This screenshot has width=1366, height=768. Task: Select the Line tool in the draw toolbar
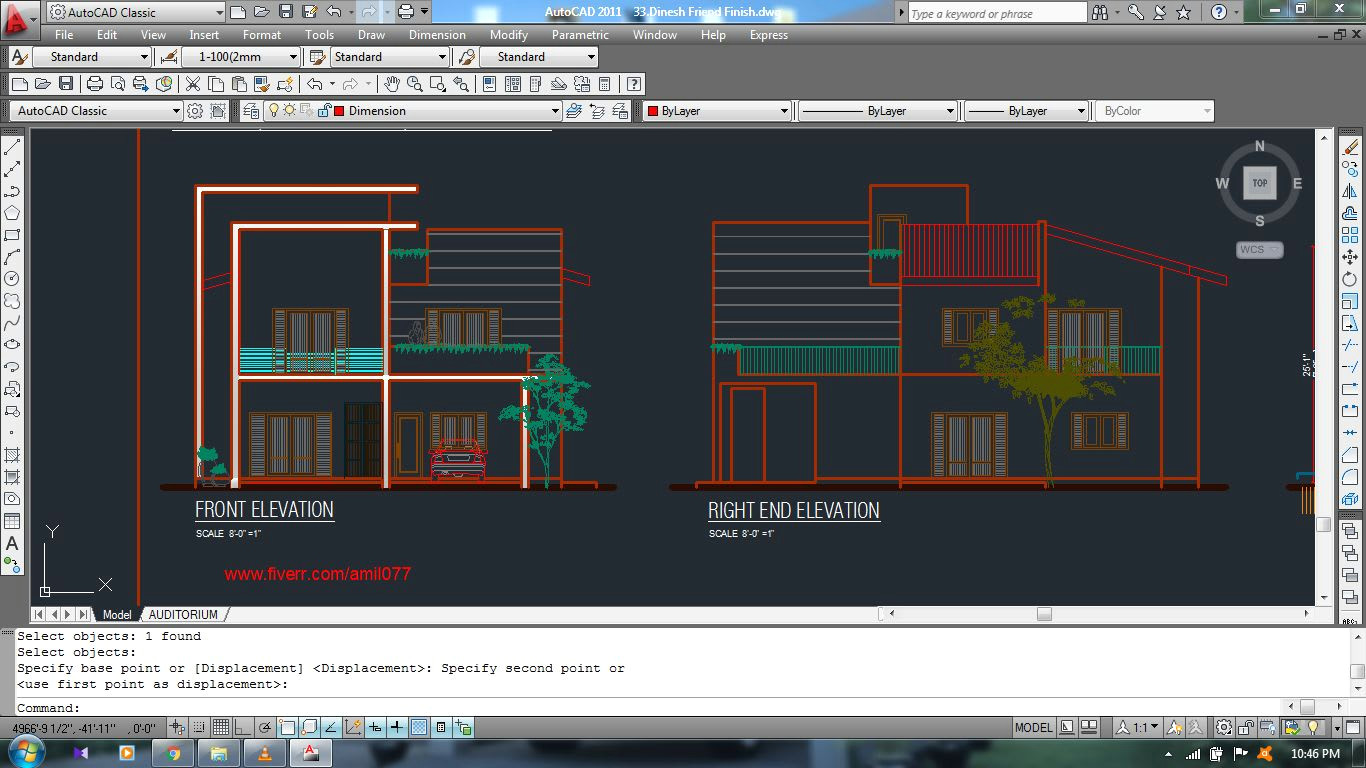(12, 148)
